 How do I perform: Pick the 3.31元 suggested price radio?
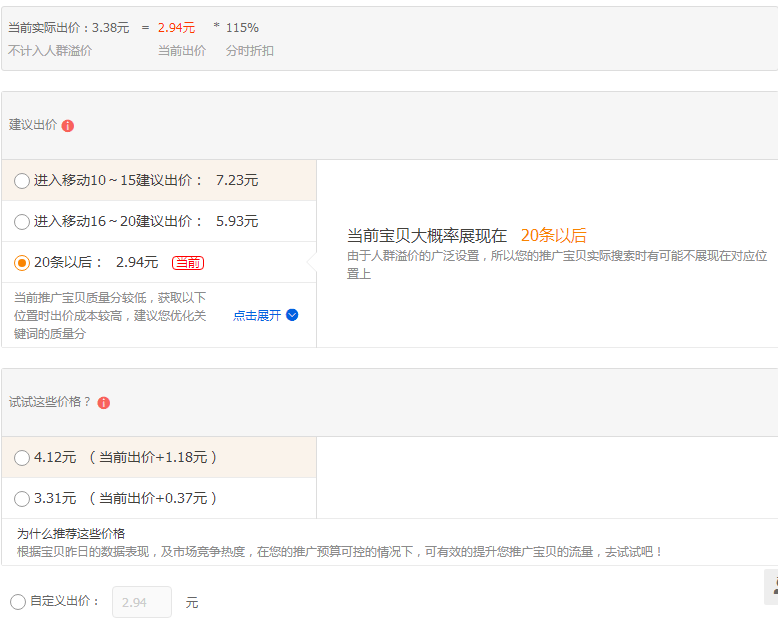(x=22, y=498)
